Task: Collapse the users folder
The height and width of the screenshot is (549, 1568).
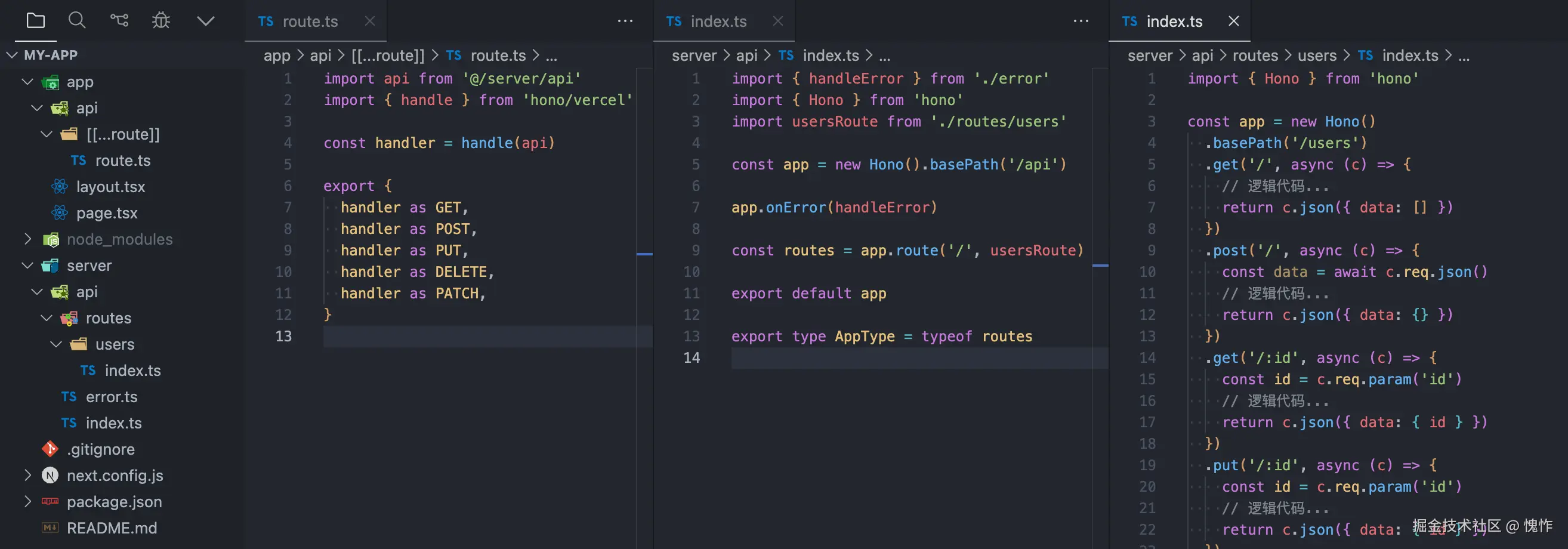Action: (x=57, y=344)
